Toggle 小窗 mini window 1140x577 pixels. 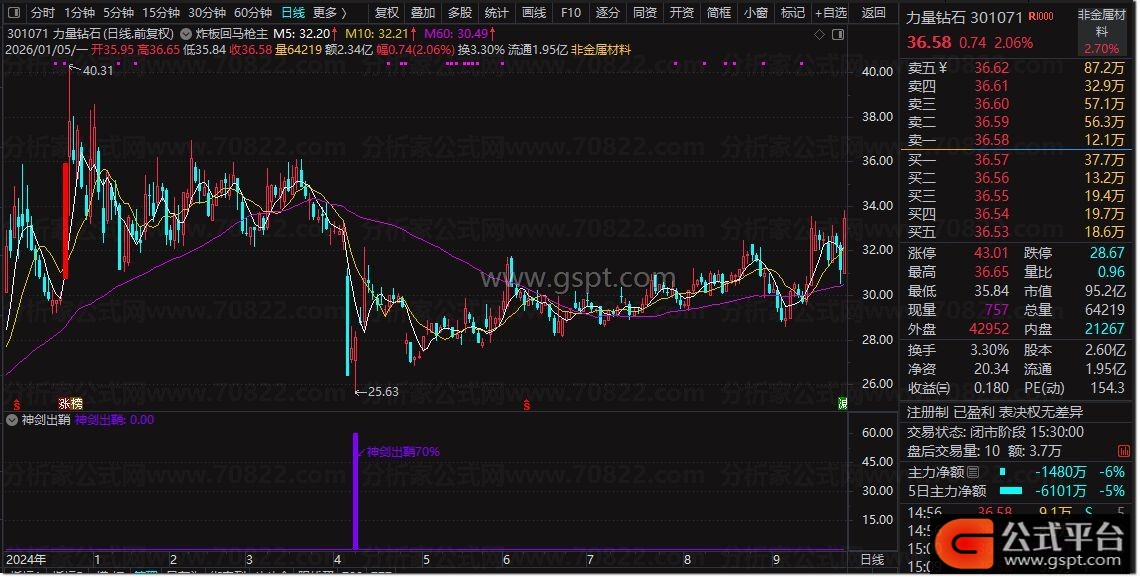tap(756, 13)
